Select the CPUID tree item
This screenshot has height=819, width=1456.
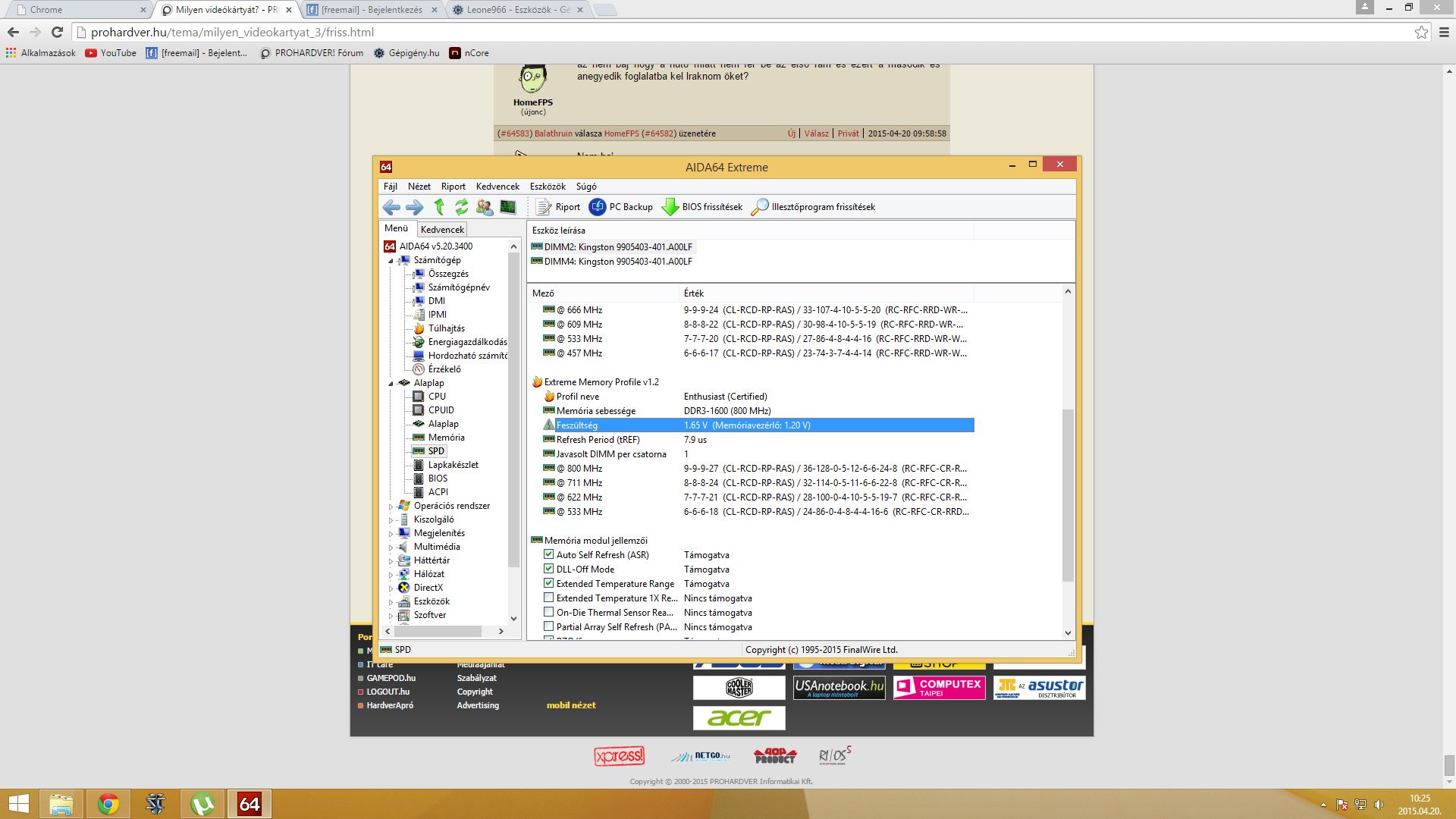[x=441, y=410]
